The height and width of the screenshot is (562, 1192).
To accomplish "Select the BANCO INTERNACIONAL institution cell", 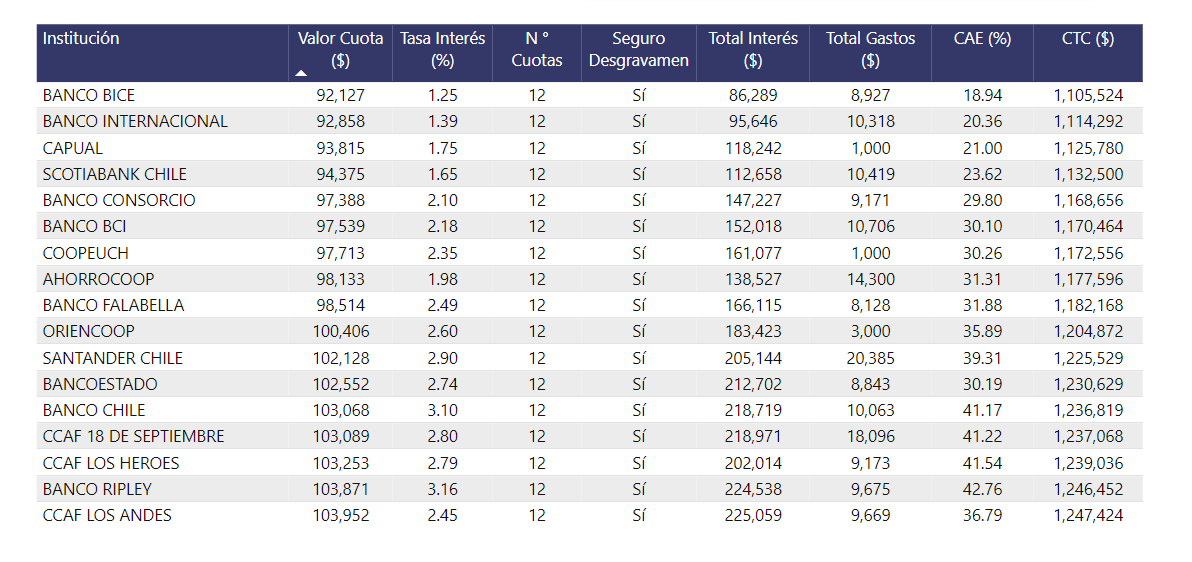I will 135,122.
